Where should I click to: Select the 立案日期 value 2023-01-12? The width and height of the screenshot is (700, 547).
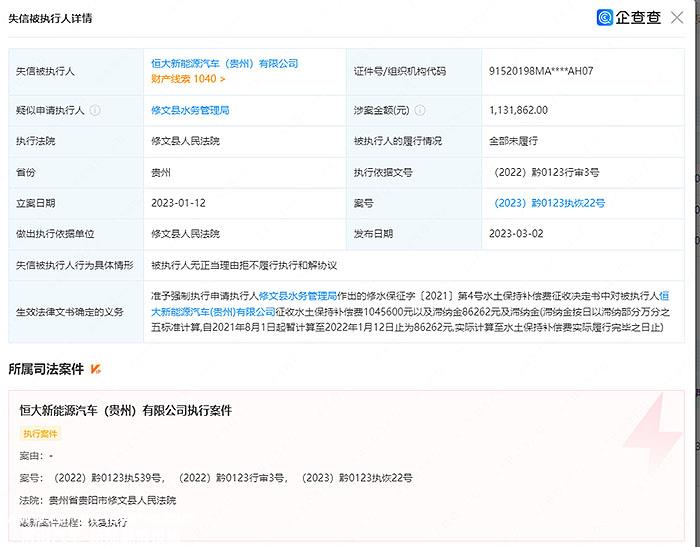[x=178, y=203]
